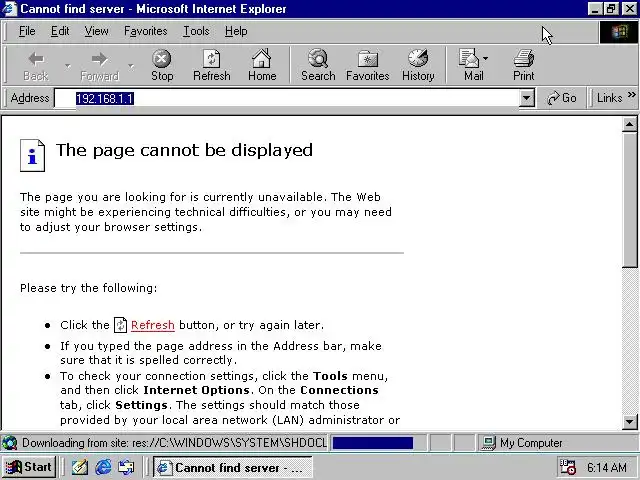The width and height of the screenshot is (640, 480).
Task: Select Cannot find server taskbar button
Action: 232,467
